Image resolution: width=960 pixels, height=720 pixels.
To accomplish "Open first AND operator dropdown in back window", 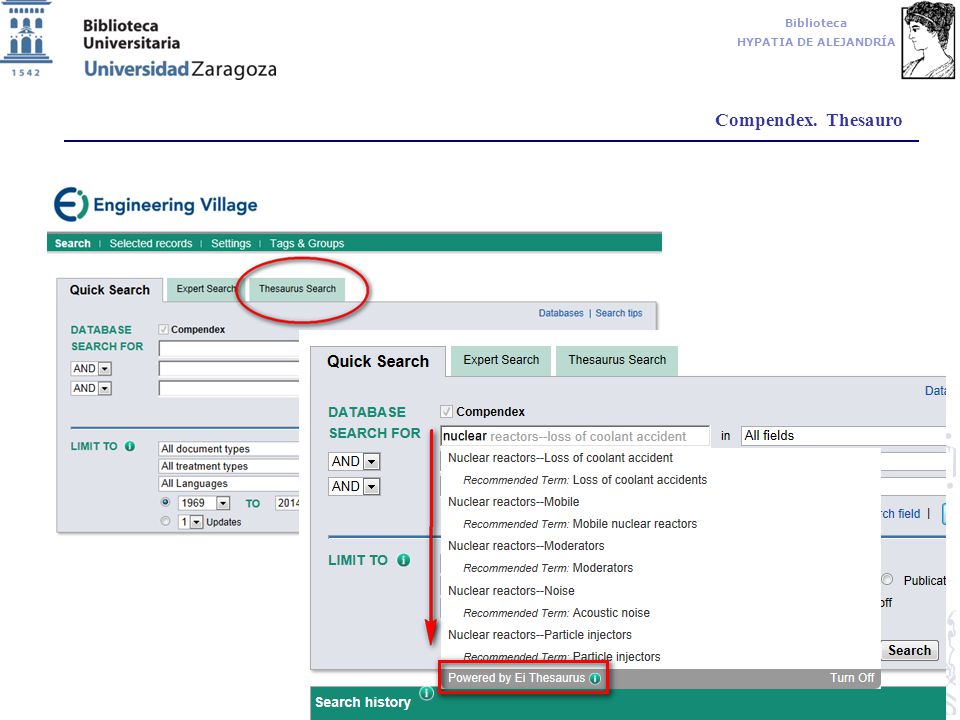I will (91, 369).
